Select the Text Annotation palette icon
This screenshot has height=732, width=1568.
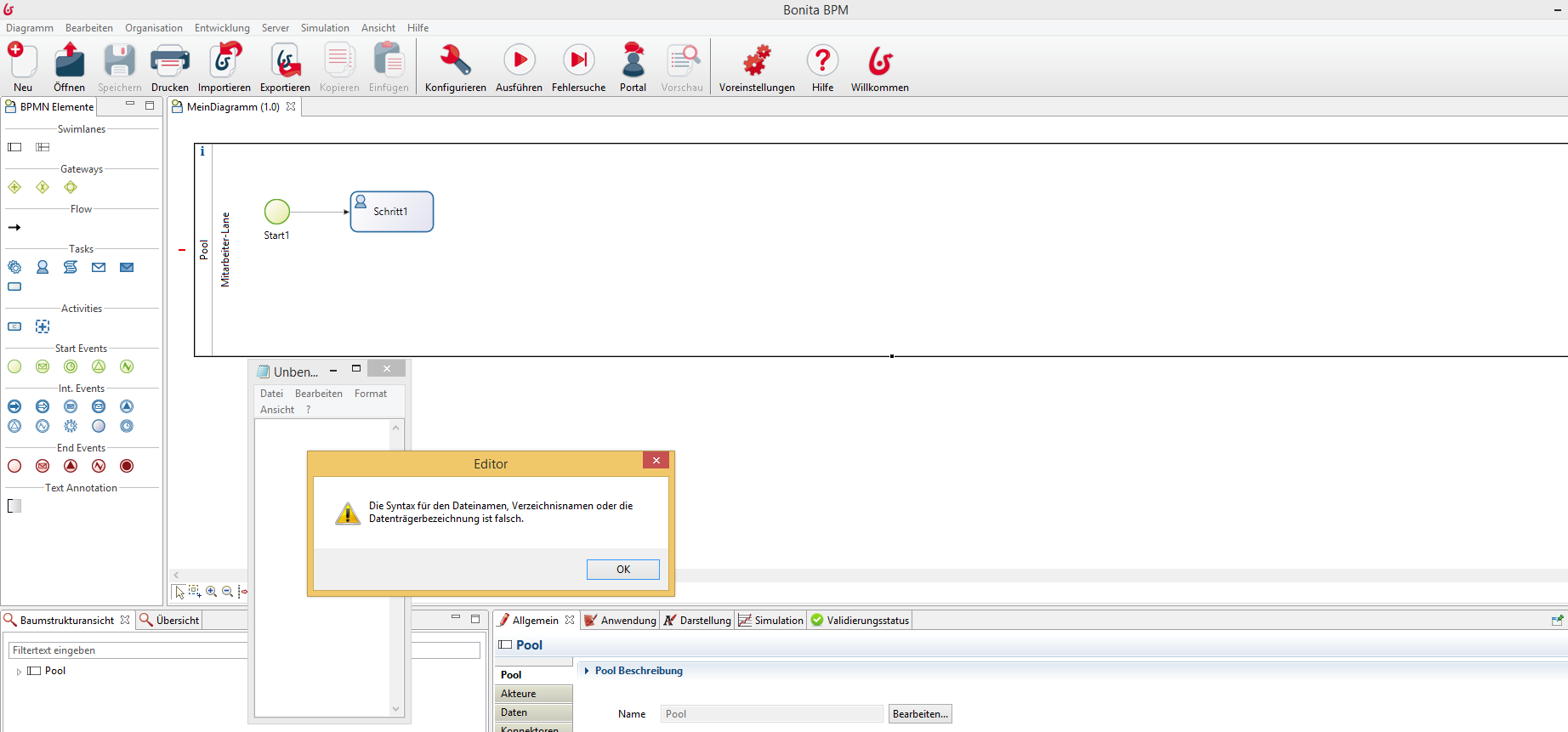[14, 506]
